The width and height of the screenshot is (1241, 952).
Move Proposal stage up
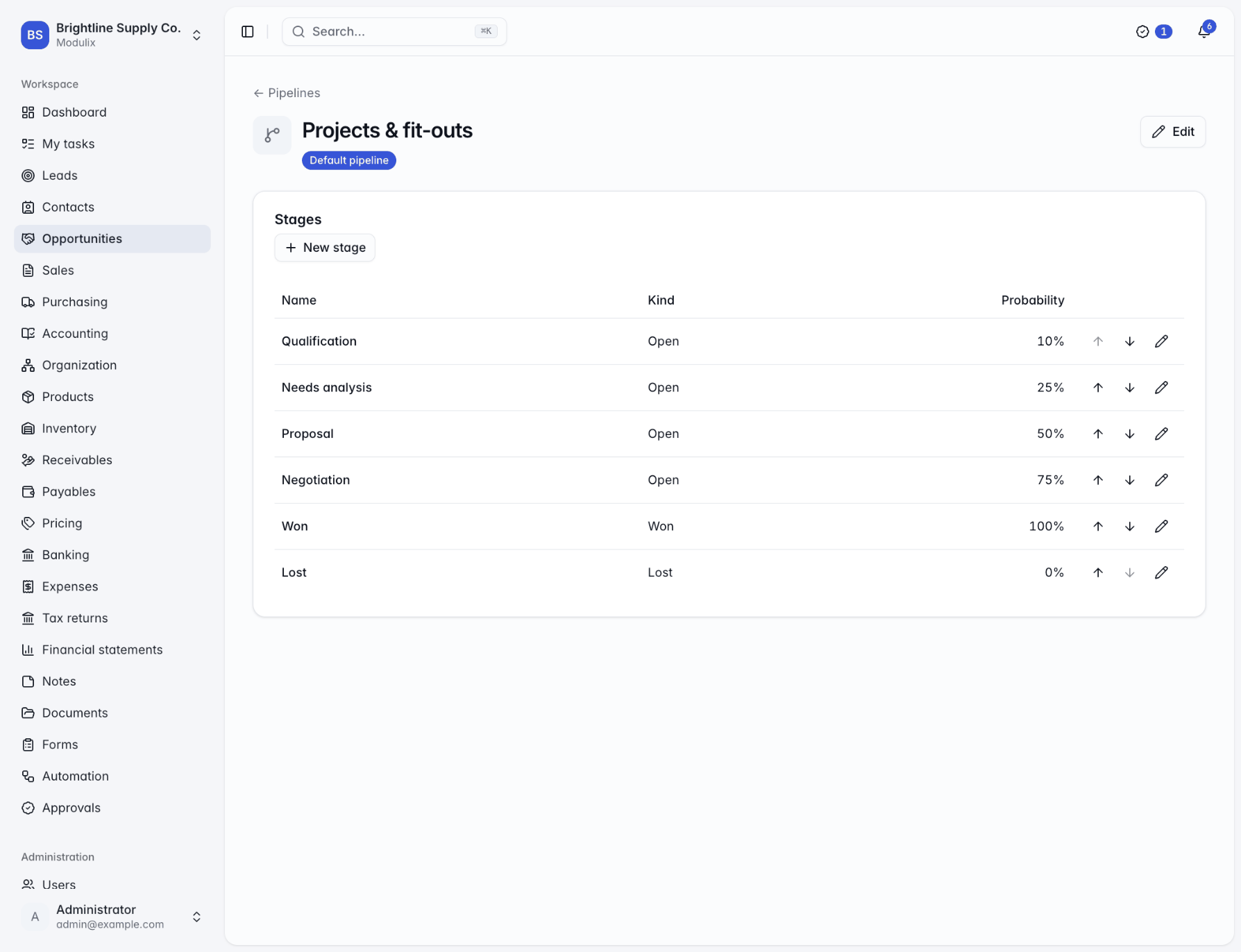[x=1098, y=434]
